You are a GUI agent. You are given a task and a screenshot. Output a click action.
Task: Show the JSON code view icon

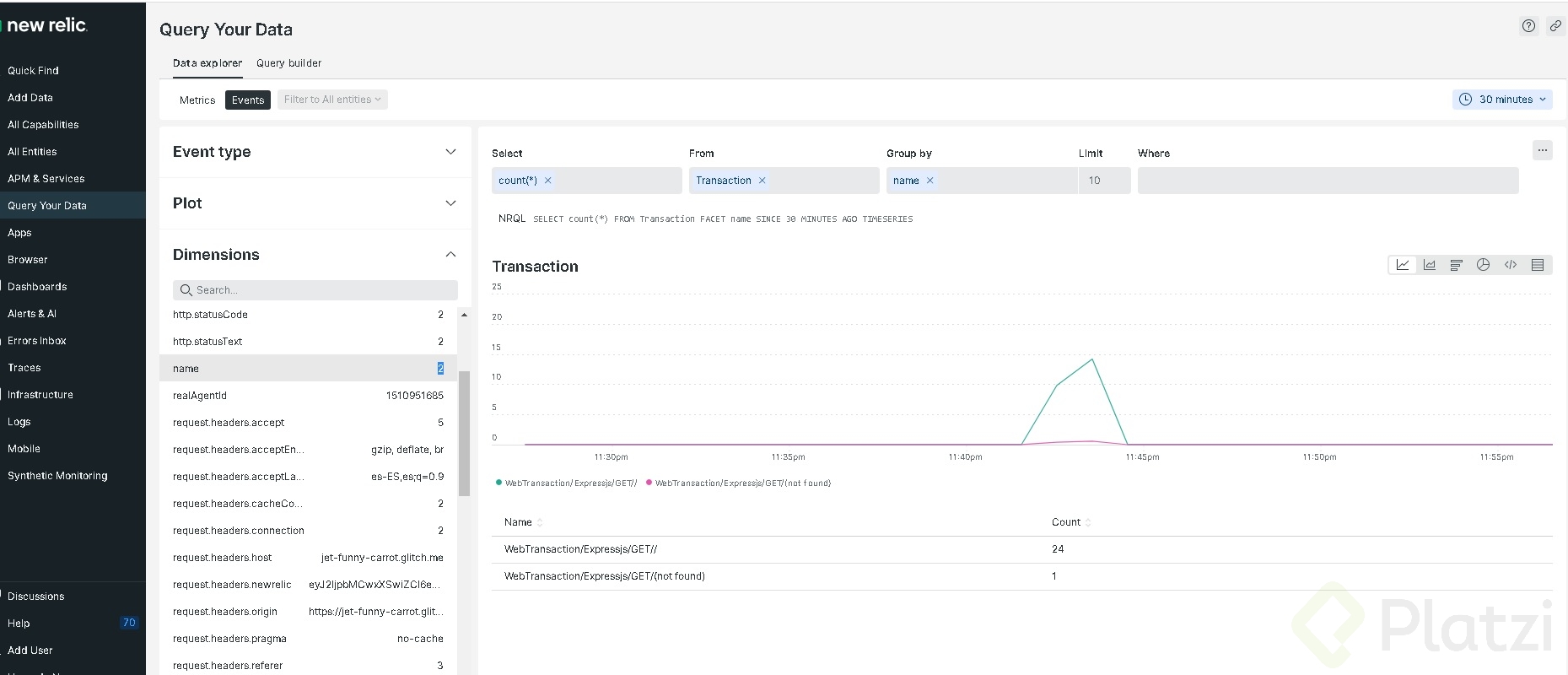1510,265
